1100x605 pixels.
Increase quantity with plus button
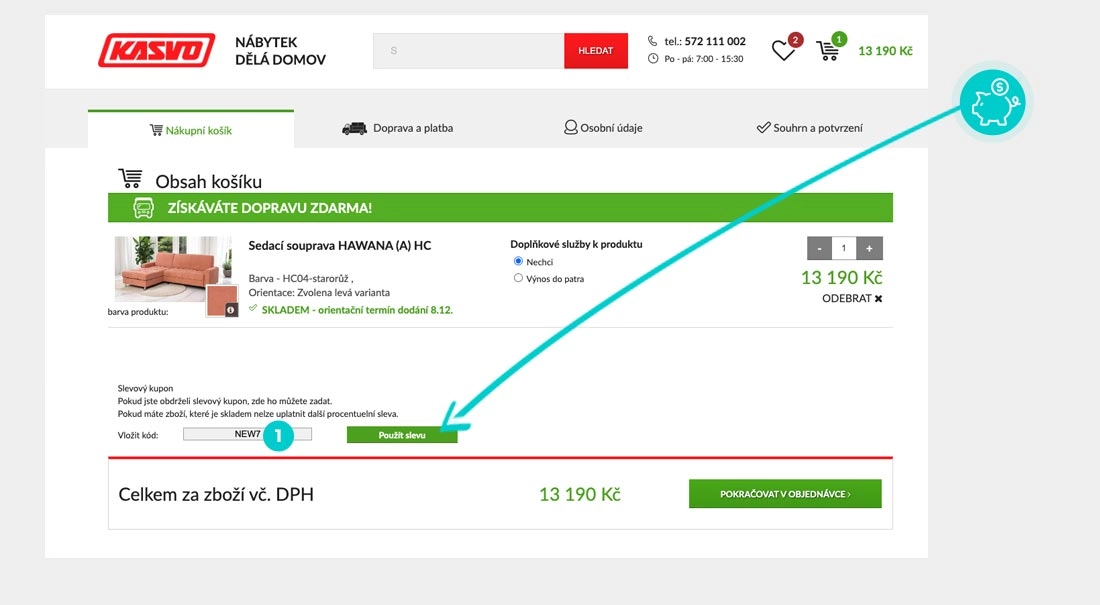point(870,248)
